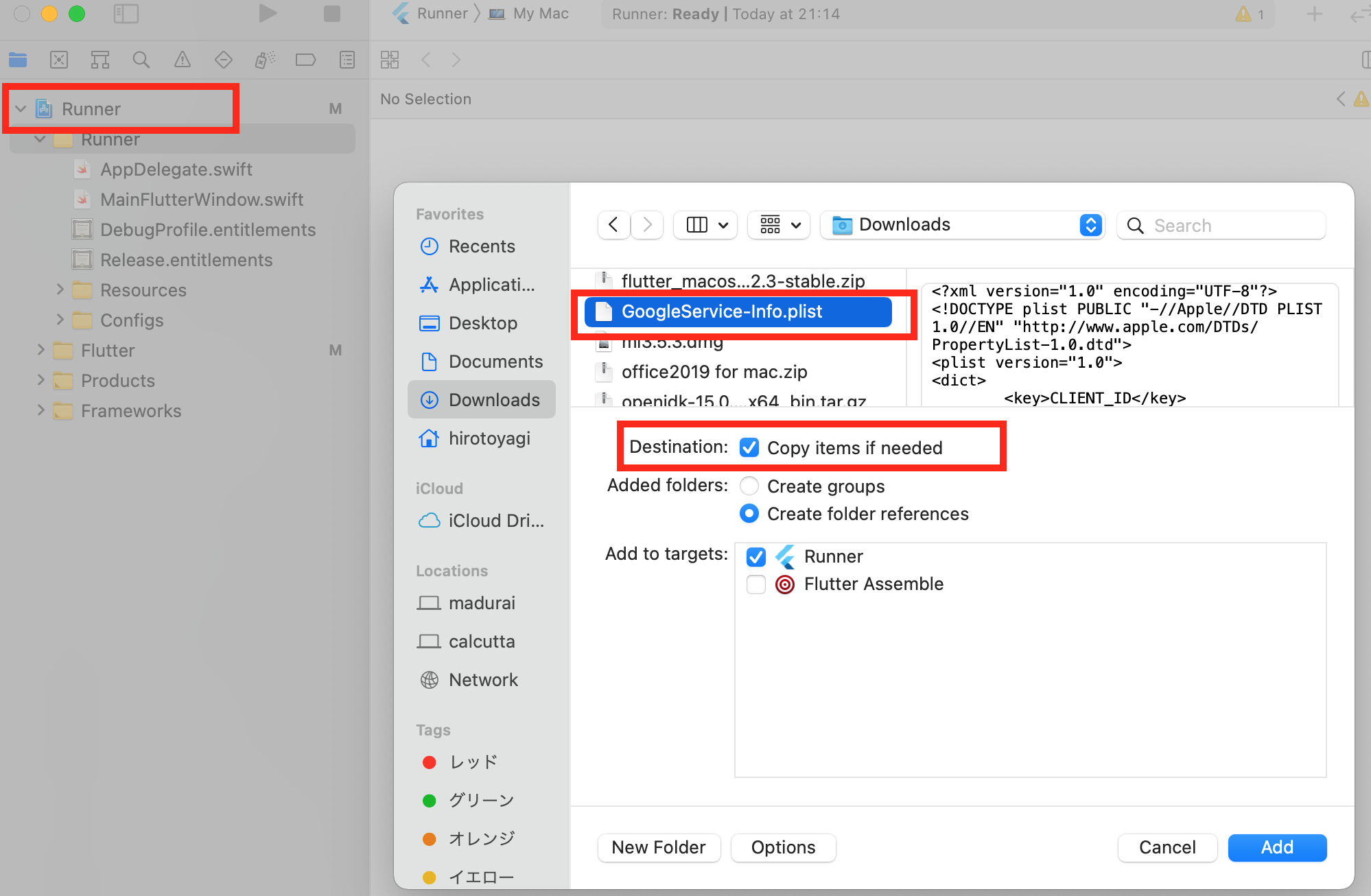Enable Flutter Assemble target checkbox
Image resolution: width=1371 pixels, height=896 pixels.
coord(756,584)
